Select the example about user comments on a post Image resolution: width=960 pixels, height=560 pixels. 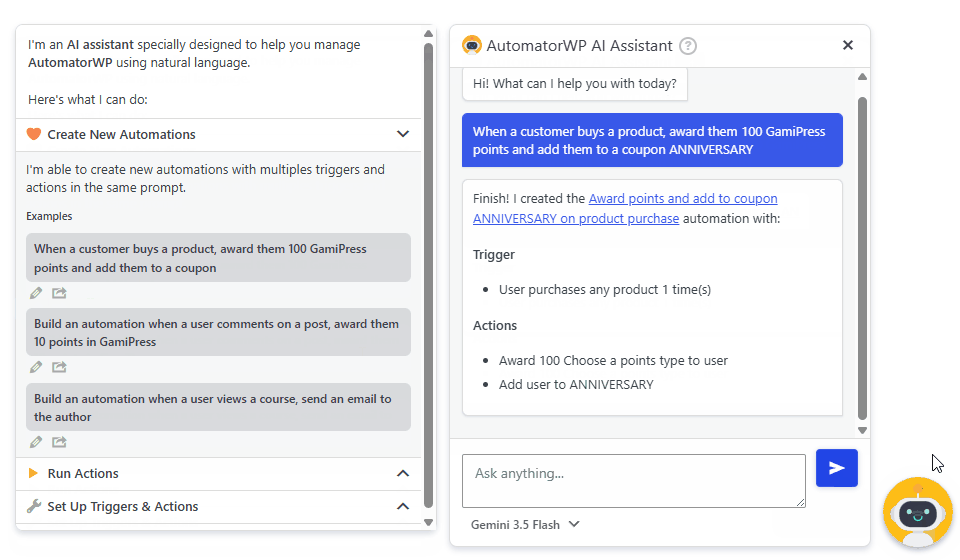218,332
